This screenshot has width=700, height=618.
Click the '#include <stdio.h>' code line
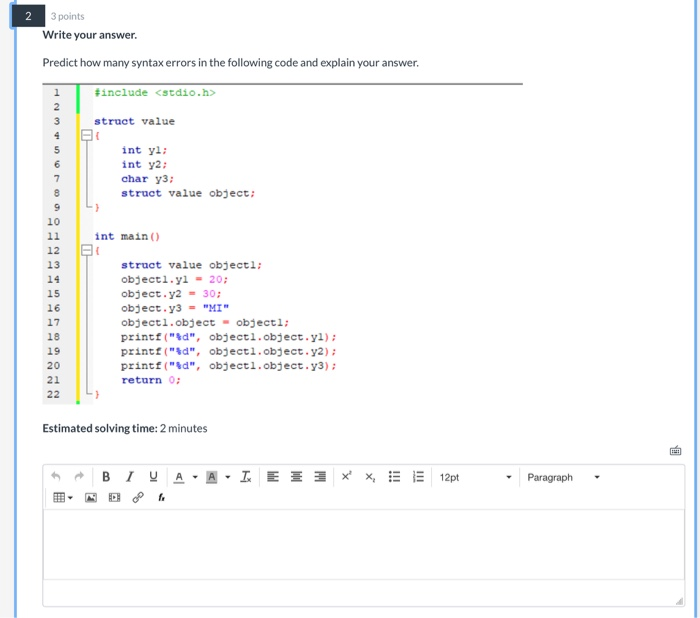155,92
